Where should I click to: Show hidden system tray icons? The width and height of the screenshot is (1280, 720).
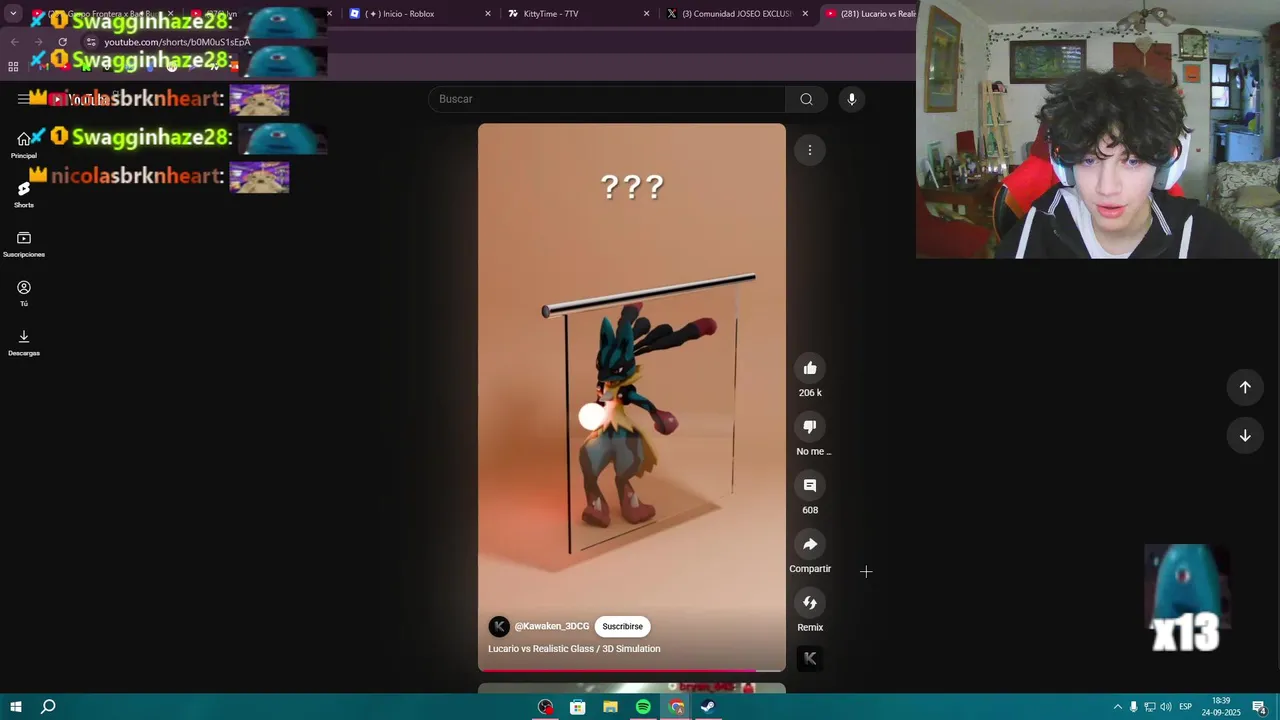1118,707
